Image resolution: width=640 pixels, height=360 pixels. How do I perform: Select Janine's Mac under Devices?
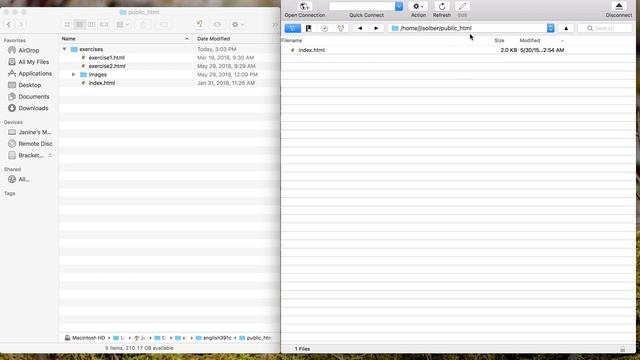pyautogui.click(x=35, y=132)
